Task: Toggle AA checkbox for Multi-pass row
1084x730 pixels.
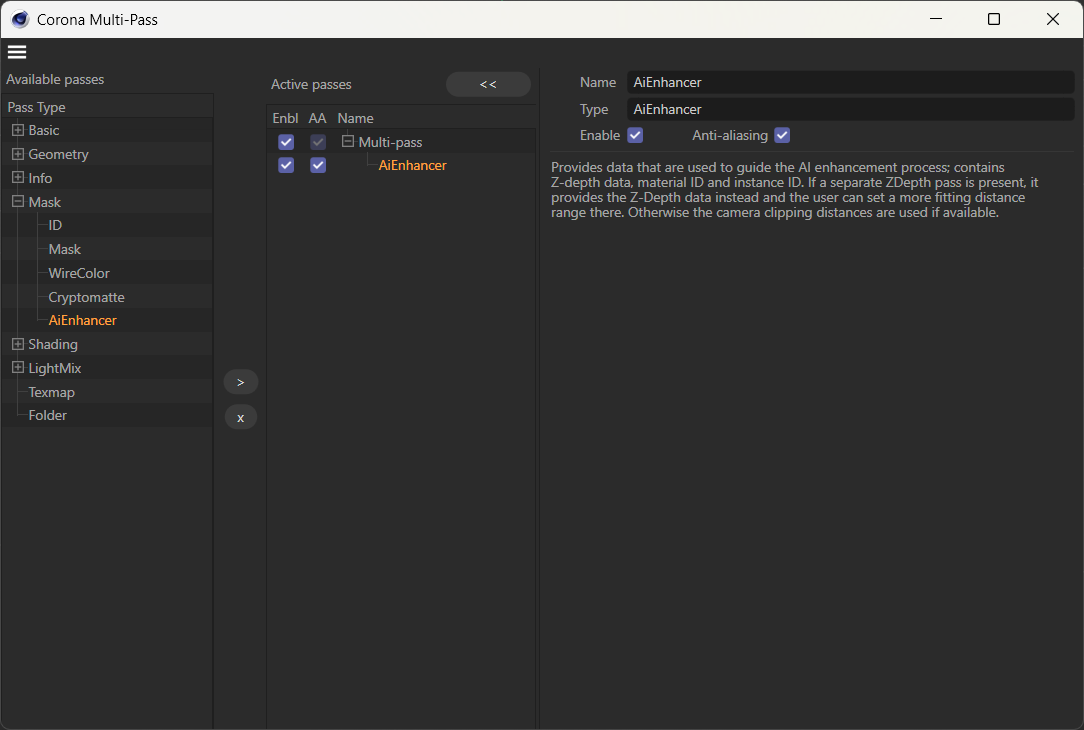Action: coord(317,142)
